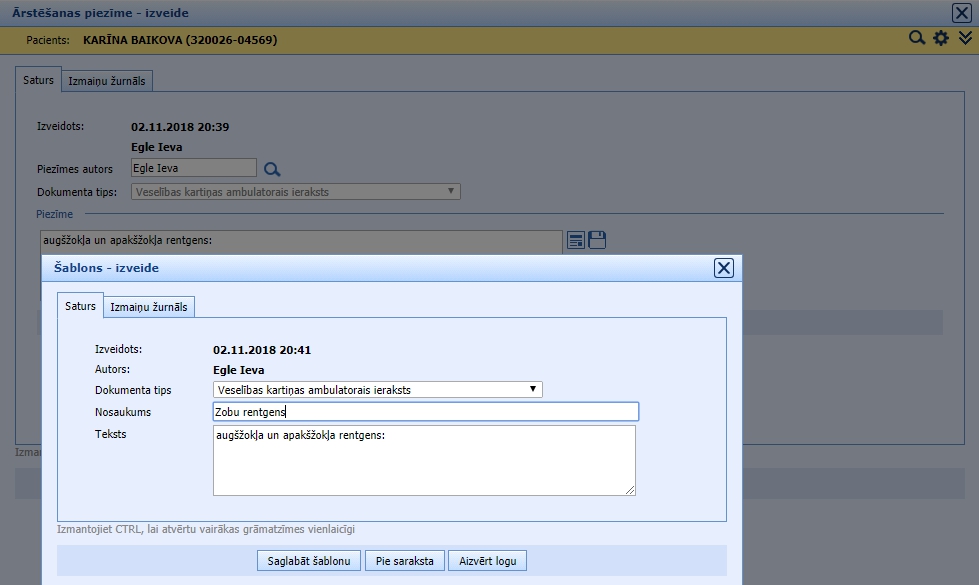Click the save-as-template floppy disk icon
Viewport: 979px width, 585px height.
[x=597, y=240]
